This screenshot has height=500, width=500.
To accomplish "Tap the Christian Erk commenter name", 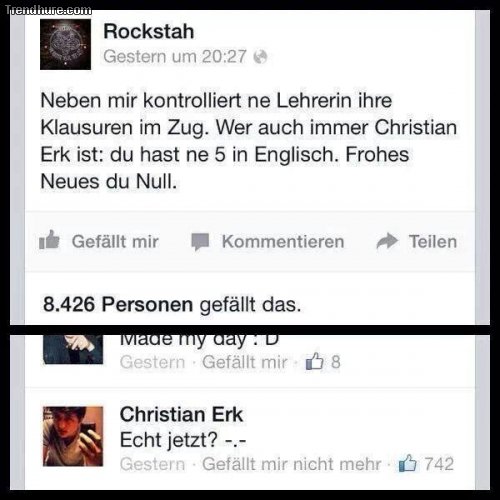I will pyautogui.click(x=181, y=414).
